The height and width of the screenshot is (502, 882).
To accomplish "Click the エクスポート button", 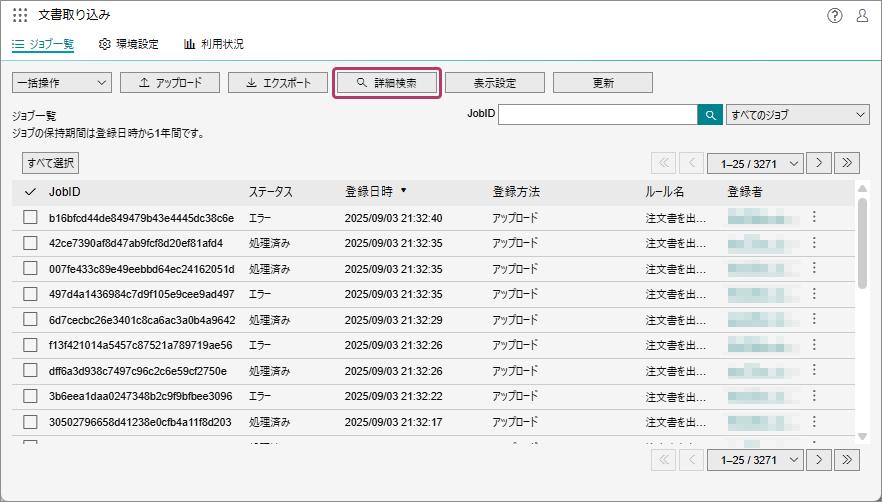I will pyautogui.click(x=278, y=83).
